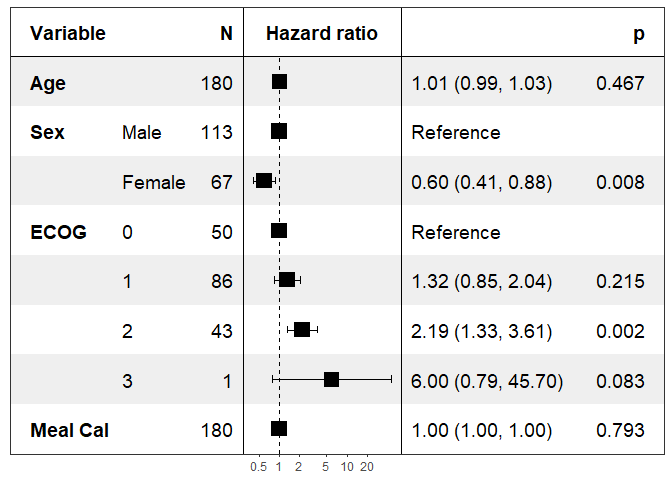This screenshot has width=672, height=480.
Task: Click the ECOG 2 hazard ratio square
Action: tap(302, 330)
